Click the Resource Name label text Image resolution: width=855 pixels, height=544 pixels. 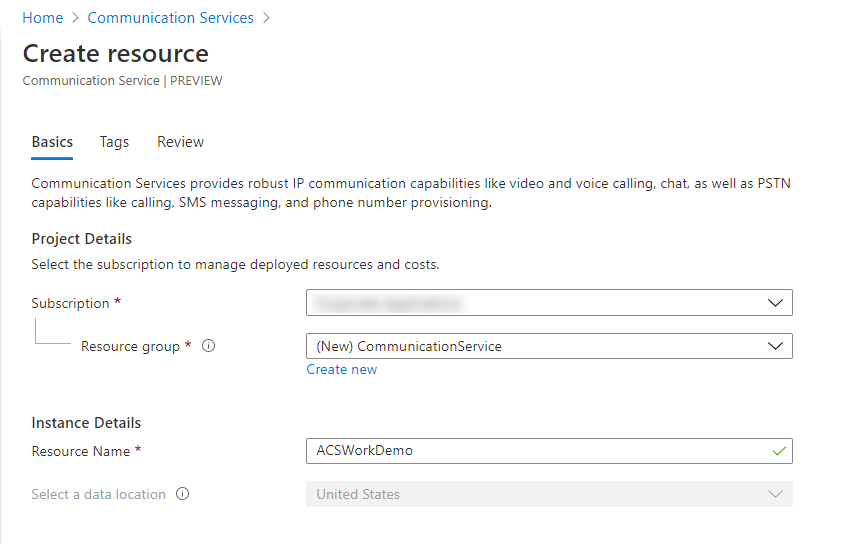tap(81, 451)
